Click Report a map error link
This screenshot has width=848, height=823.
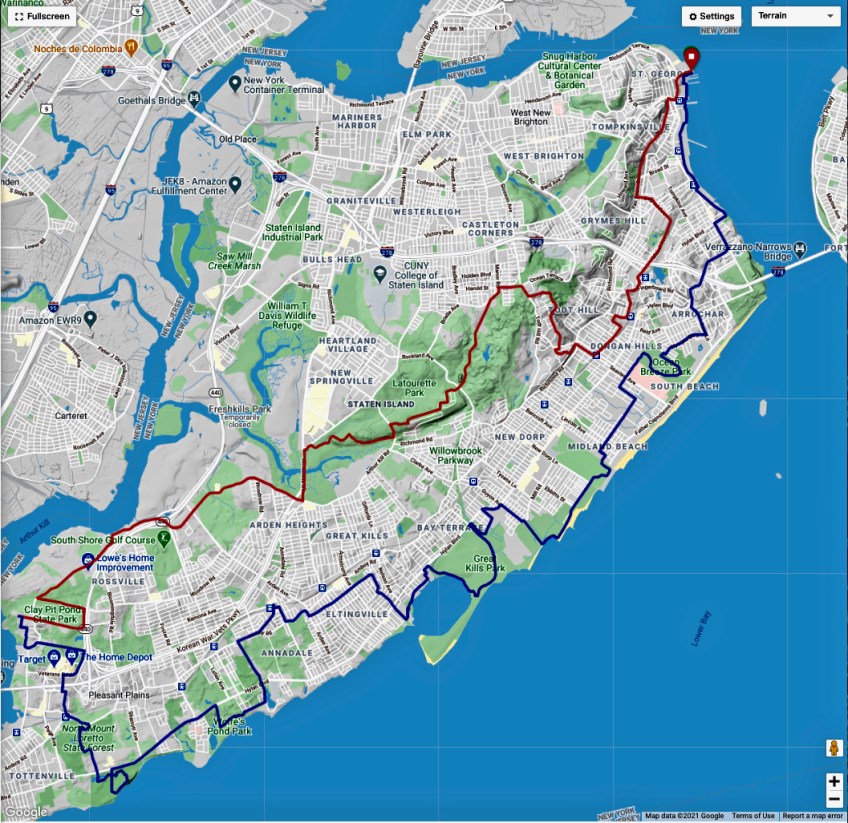click(x=812, y=816)
